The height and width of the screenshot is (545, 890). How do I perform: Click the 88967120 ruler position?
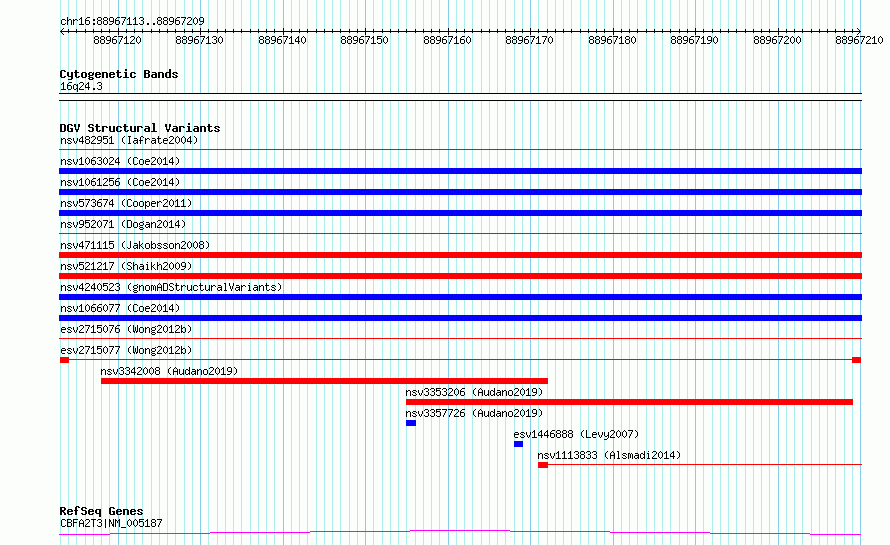click(117, 40)
